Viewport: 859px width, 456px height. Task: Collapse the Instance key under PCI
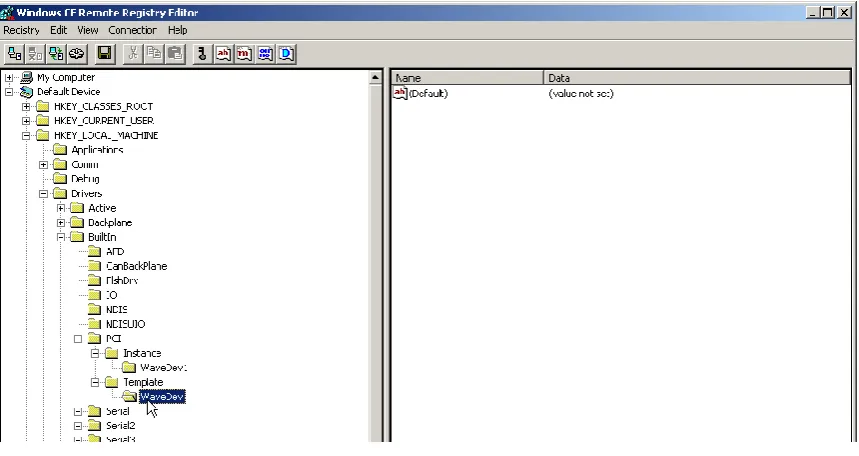(95, 353)
